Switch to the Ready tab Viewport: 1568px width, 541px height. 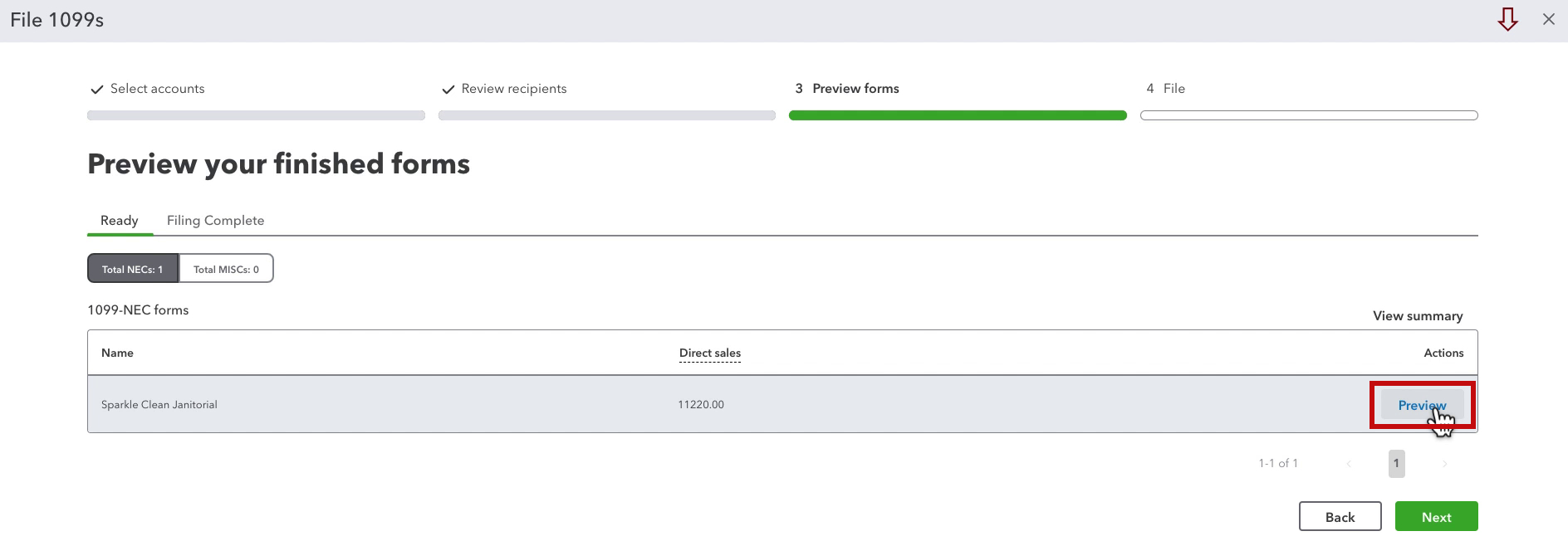click(120, 221)
